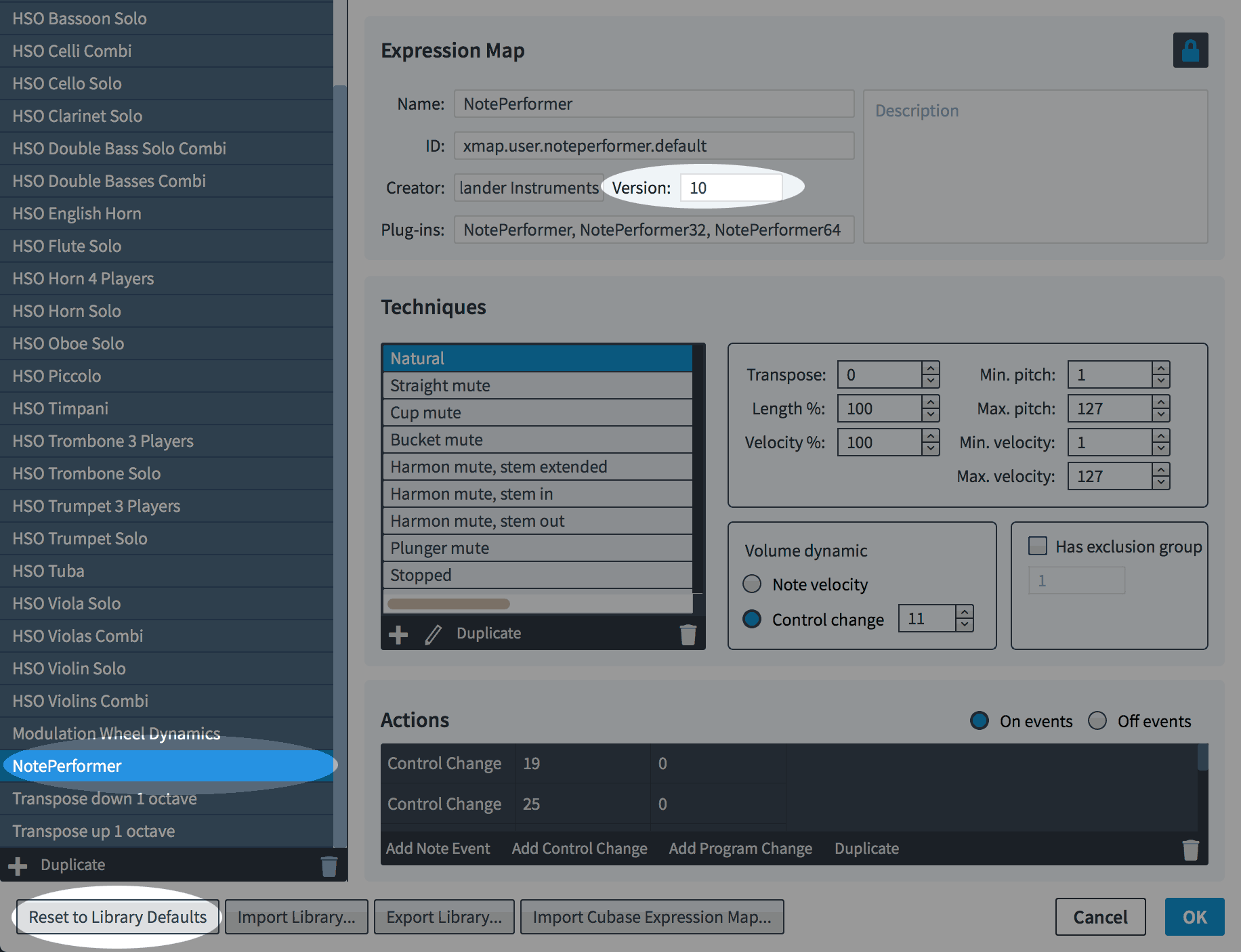Click the pencil edit technique icon
The width and height of the screenshot is (1241, 952).
point(433,634)
